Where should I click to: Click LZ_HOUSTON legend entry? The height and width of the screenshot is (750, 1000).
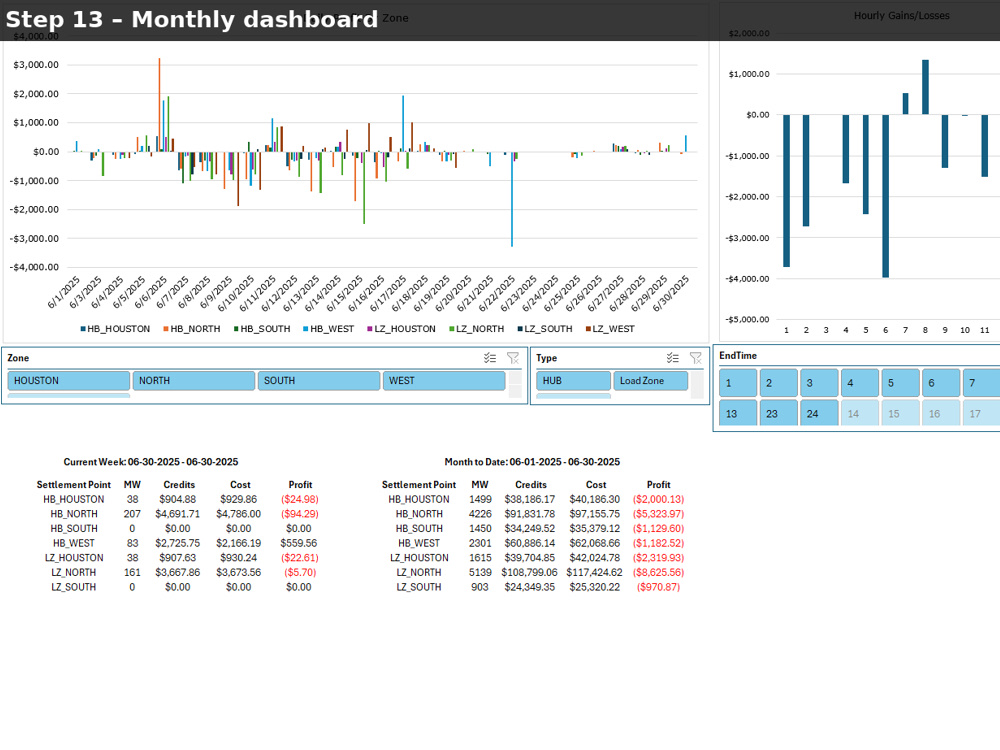pos(402,329)
